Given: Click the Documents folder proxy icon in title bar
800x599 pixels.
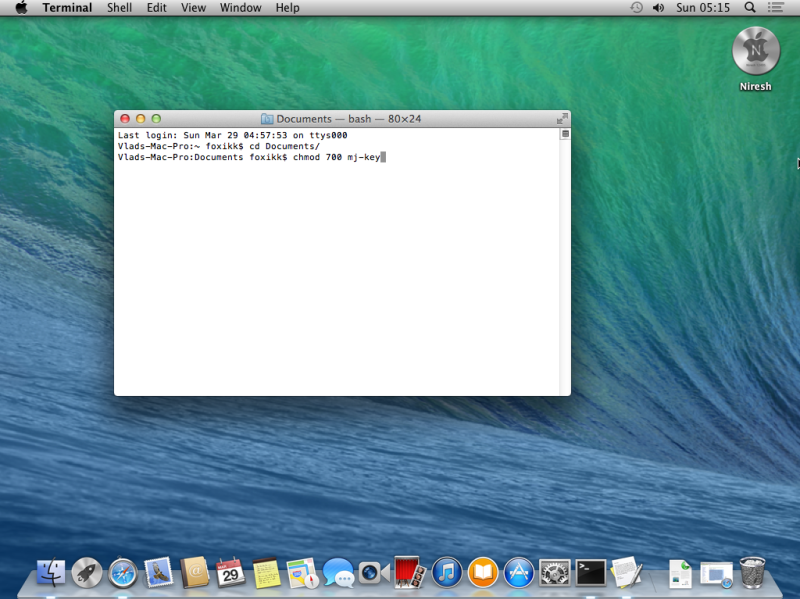Looking at the screenshot, I should pos(267,119).
